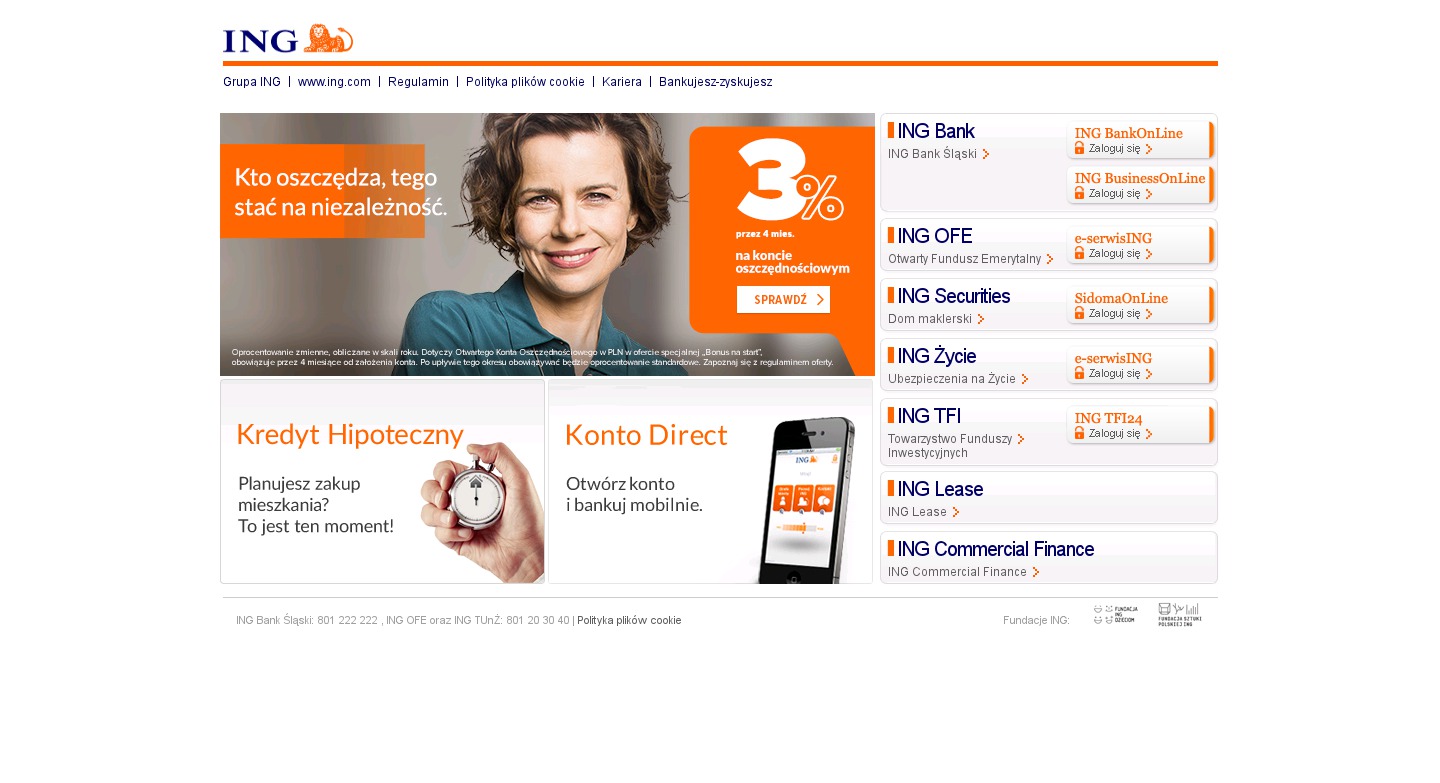Click the SPRAWDŹ button on the banner

coord(783,300)
